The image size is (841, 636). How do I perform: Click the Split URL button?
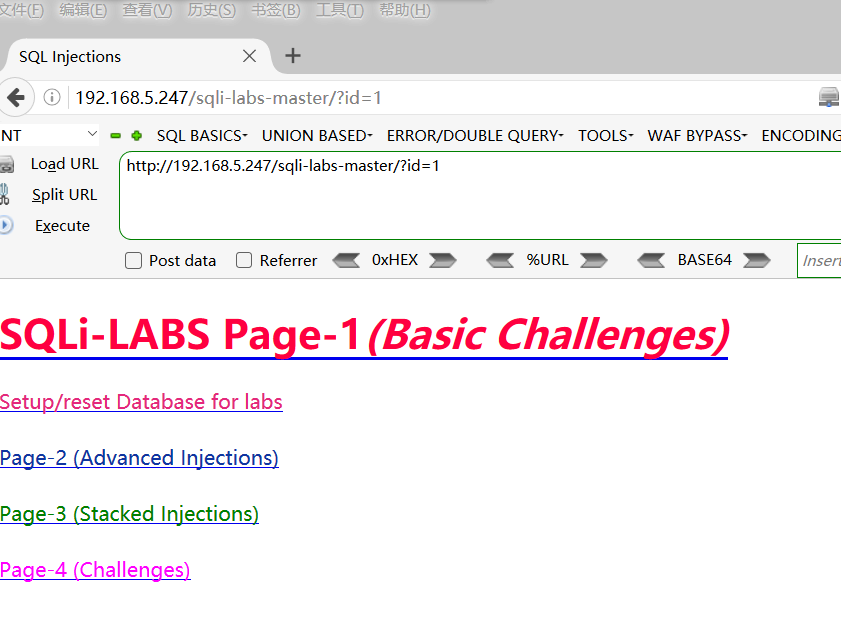point(64,195)
